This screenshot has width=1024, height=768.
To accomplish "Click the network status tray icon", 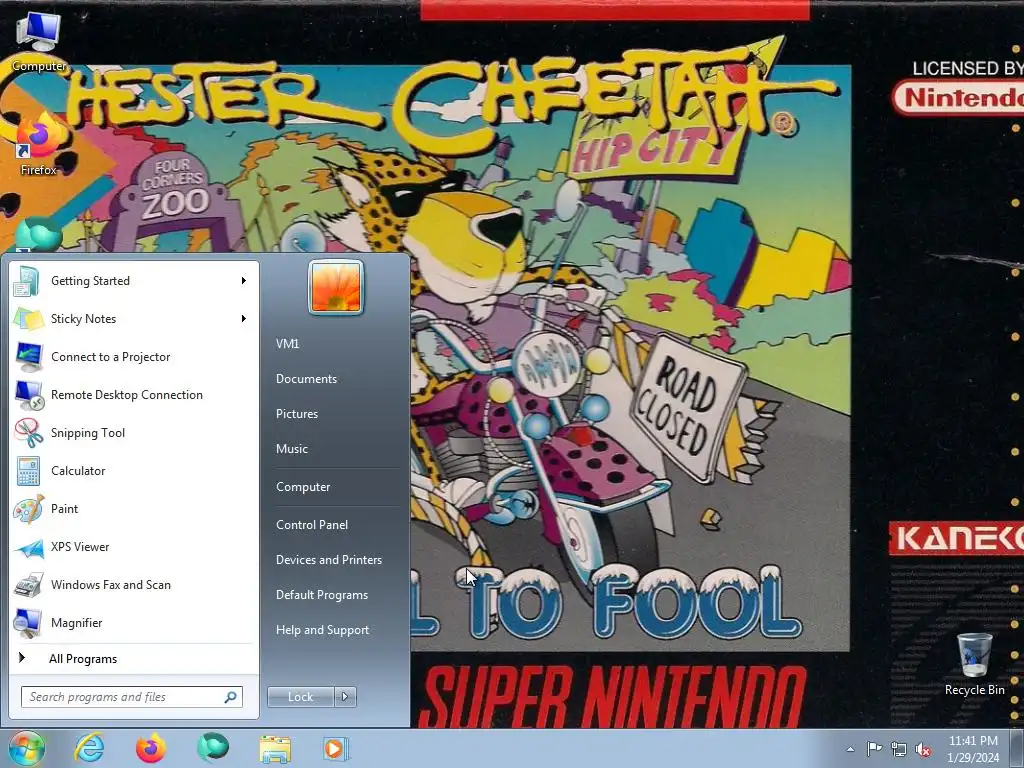I will tap(899, 749).
